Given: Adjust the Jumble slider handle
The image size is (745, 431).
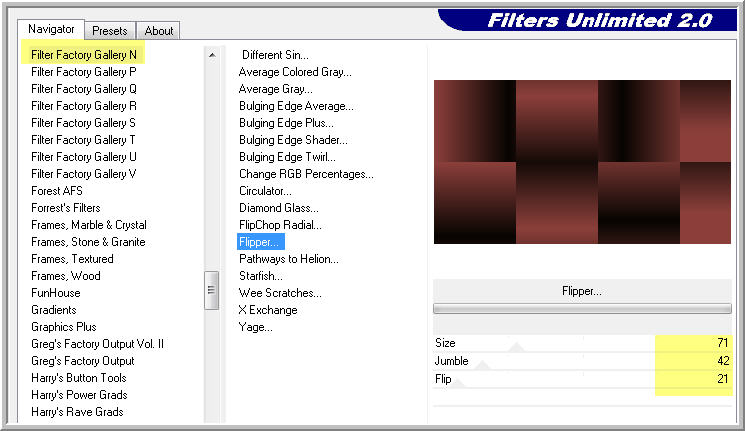Looking at the screenshot, I should 482,365.
